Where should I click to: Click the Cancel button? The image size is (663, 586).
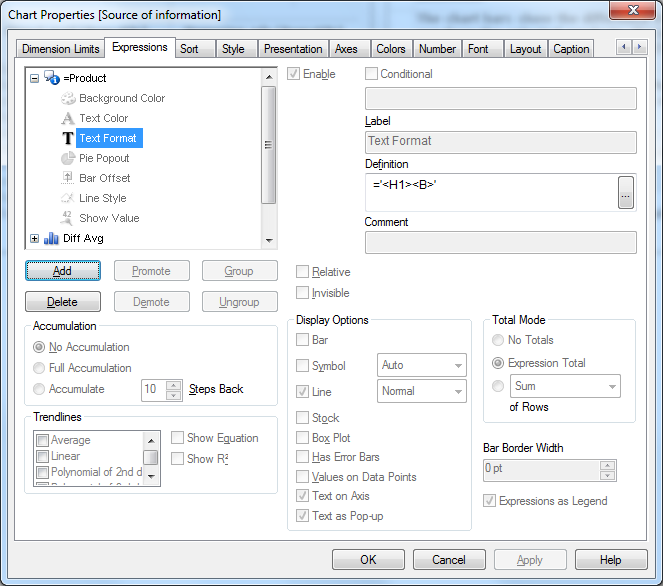[x=449, y=559]
